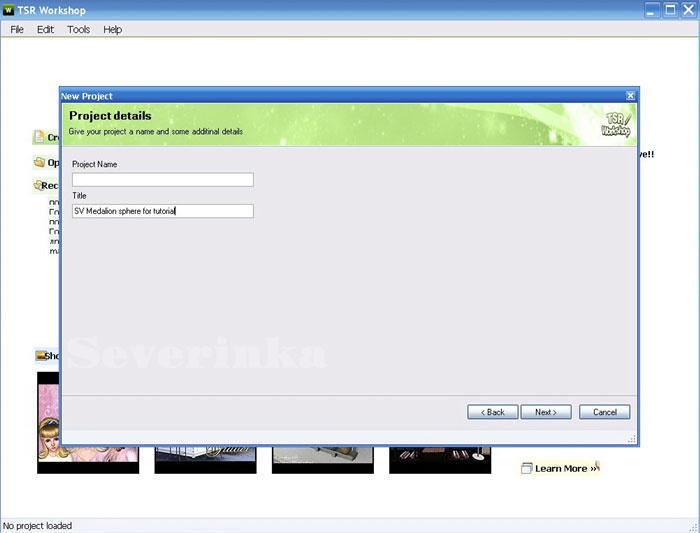Open the Help menu

click(112, 29)
